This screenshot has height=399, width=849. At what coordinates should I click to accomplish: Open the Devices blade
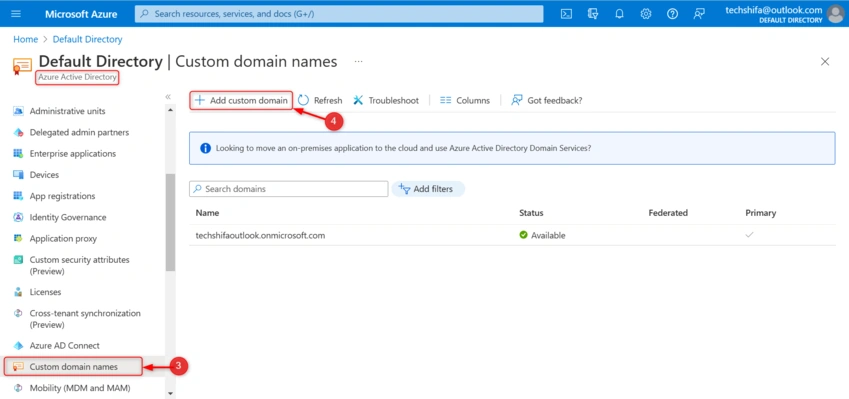point(44,175)
